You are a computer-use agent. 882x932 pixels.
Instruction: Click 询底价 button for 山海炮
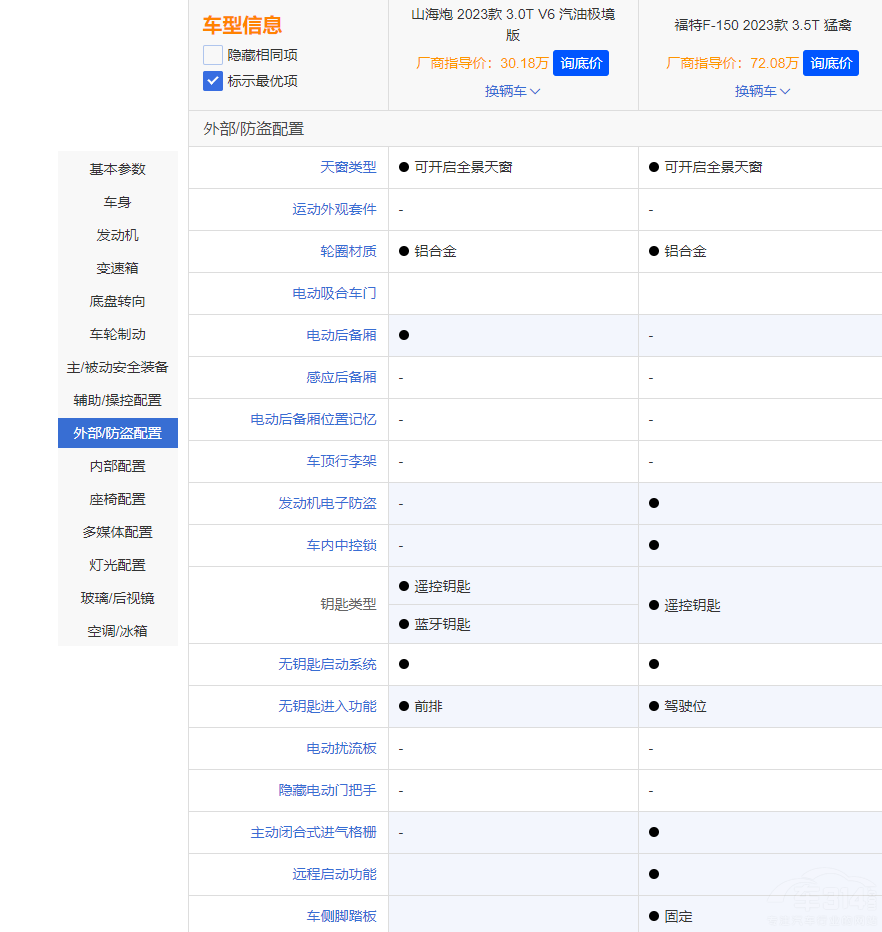pos(580,63)
